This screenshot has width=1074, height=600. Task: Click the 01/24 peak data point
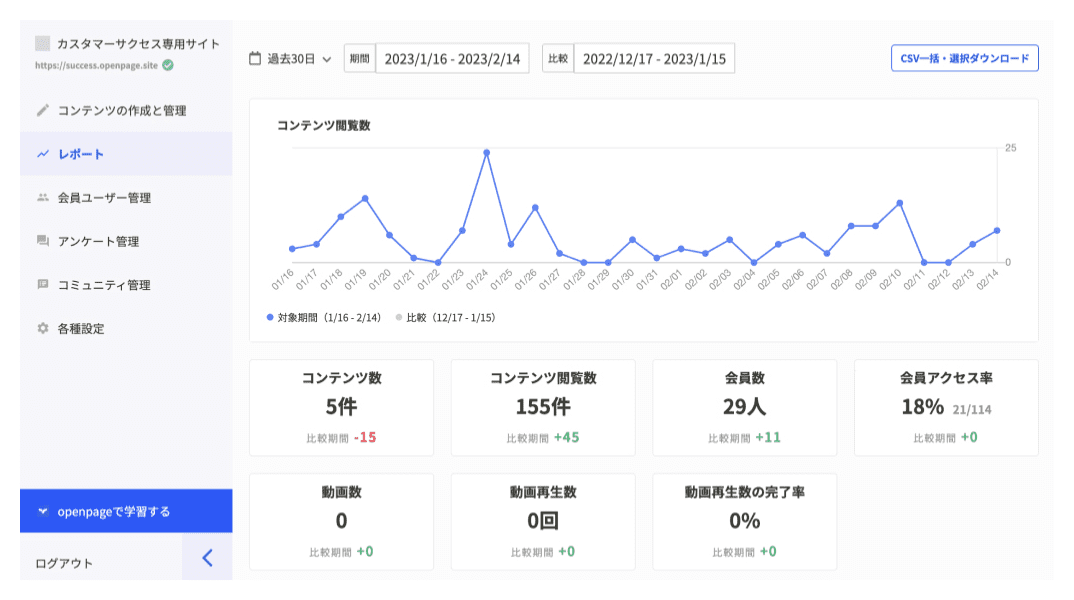486,153
